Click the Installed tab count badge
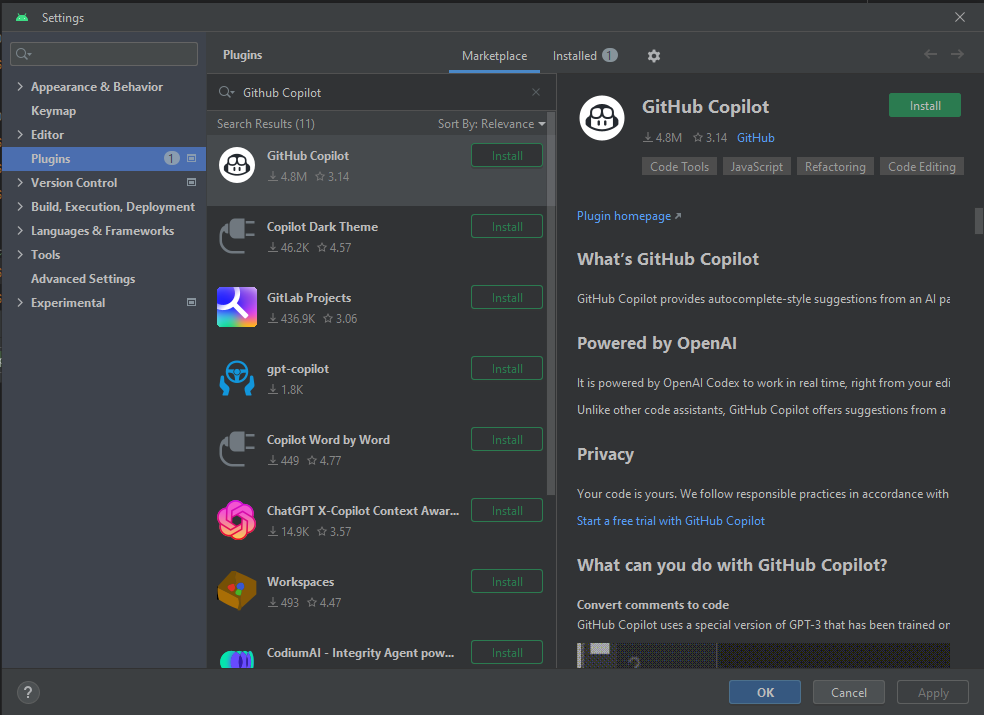Image resolution: width=984 pixels, height=715 pixels. tap(609, 55)
